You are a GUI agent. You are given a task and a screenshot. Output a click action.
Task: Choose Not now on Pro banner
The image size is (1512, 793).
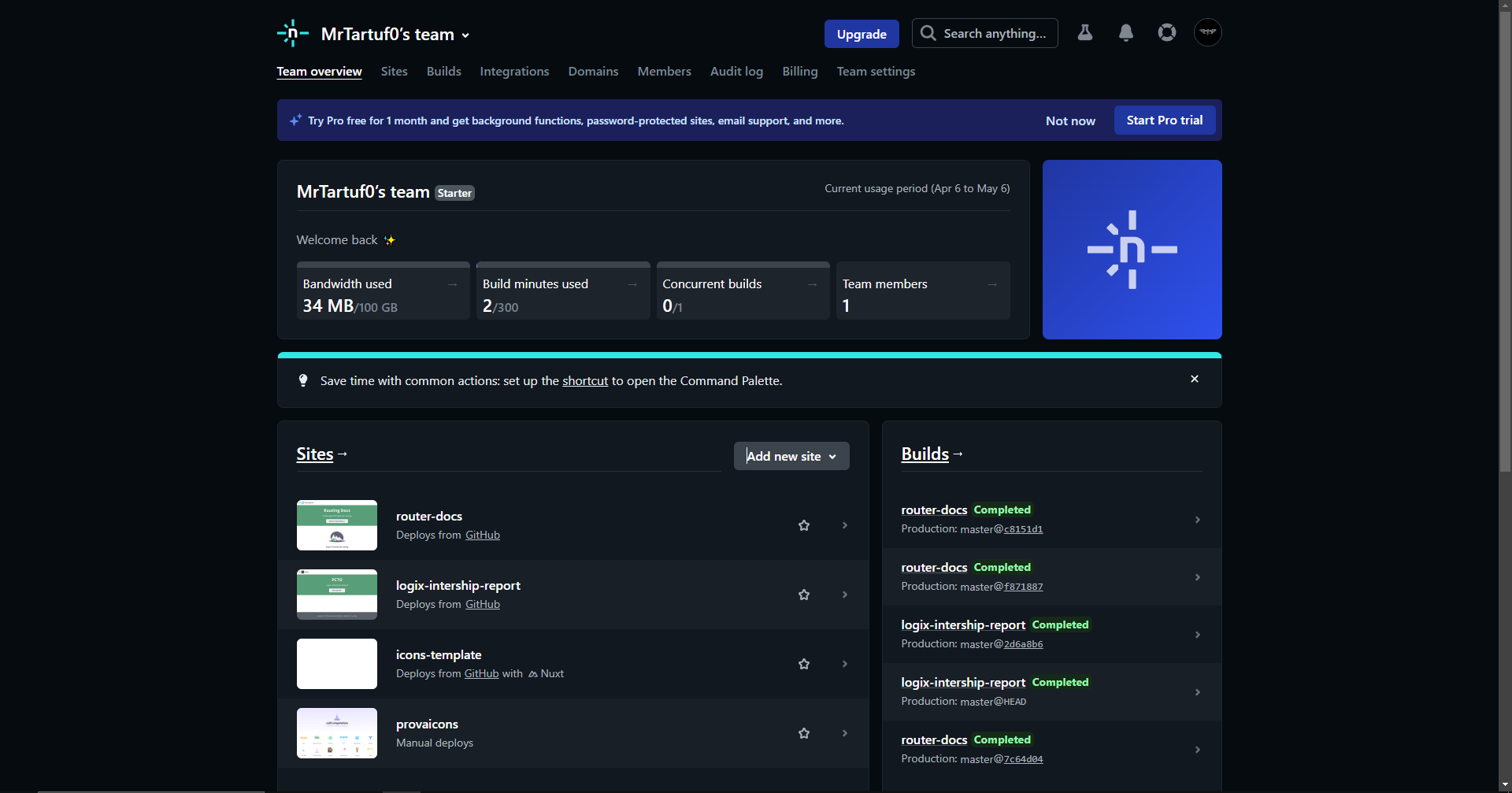point(1070,121)
